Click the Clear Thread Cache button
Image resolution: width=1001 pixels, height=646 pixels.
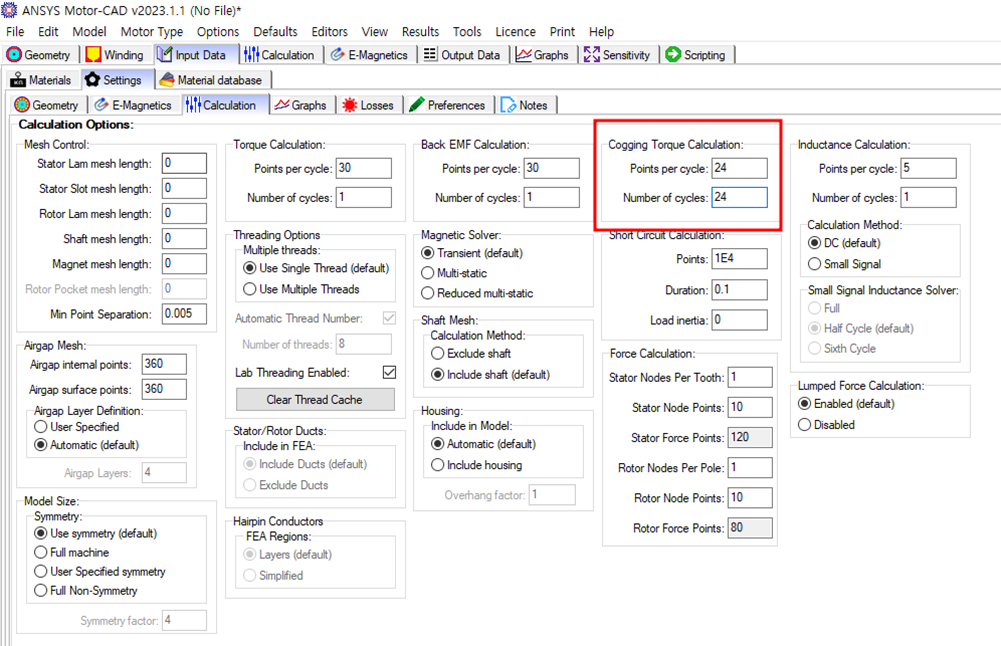point(315,400)
